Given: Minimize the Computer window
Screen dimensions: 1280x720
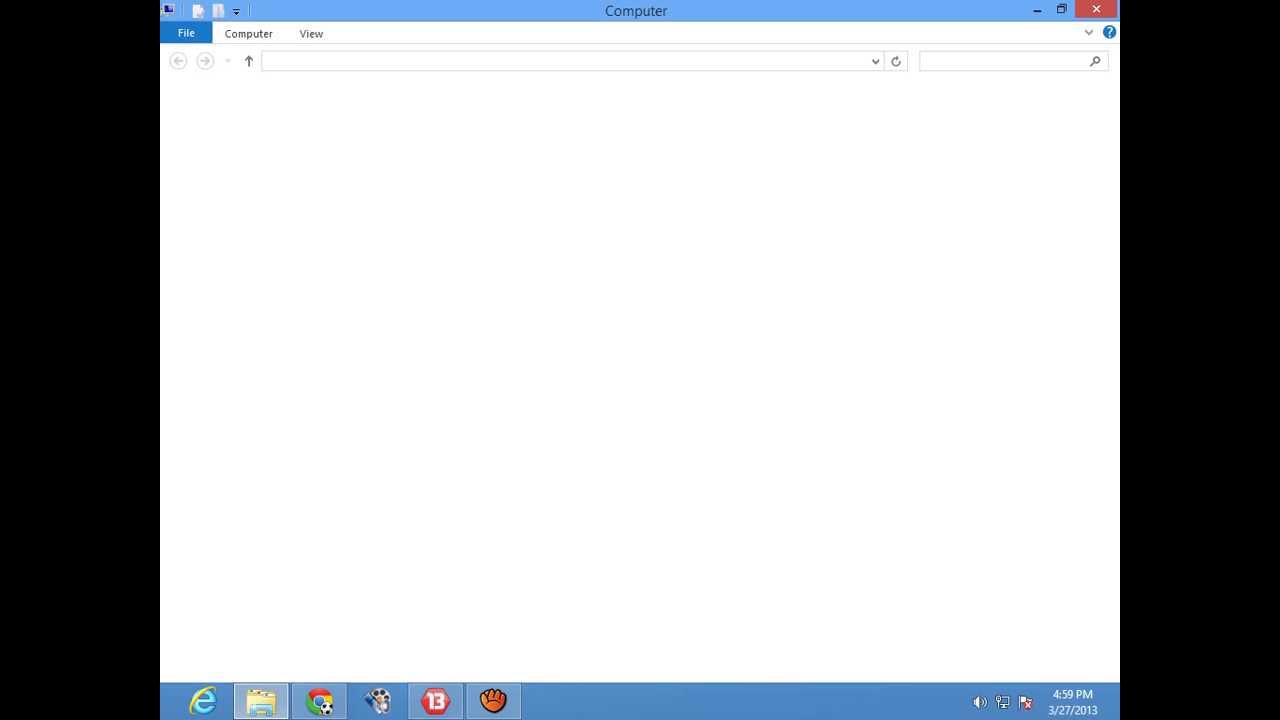Looking at the screenshot, I should click(1037, 10).
